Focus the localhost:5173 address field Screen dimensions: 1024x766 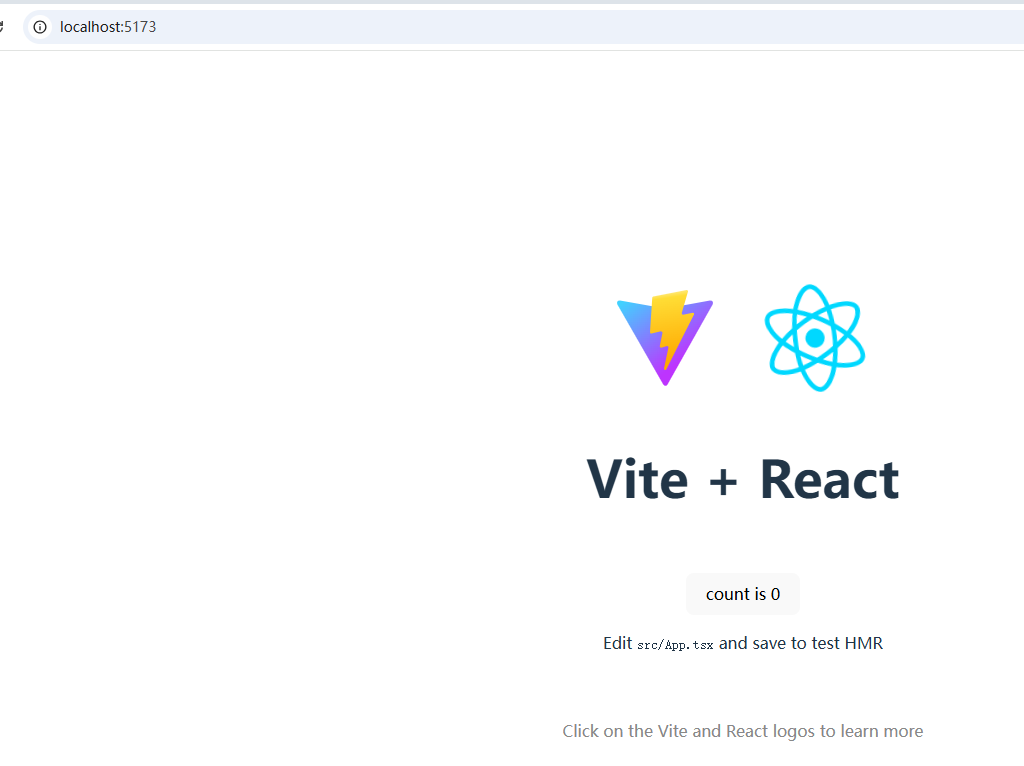tap(522, 27)
